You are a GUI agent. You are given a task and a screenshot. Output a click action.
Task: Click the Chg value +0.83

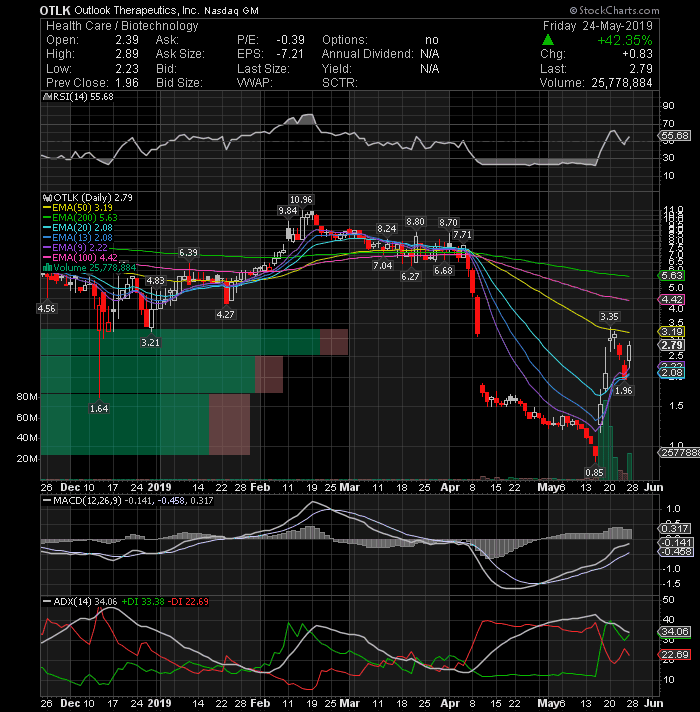pyautogui.click(x=637, y=54)
